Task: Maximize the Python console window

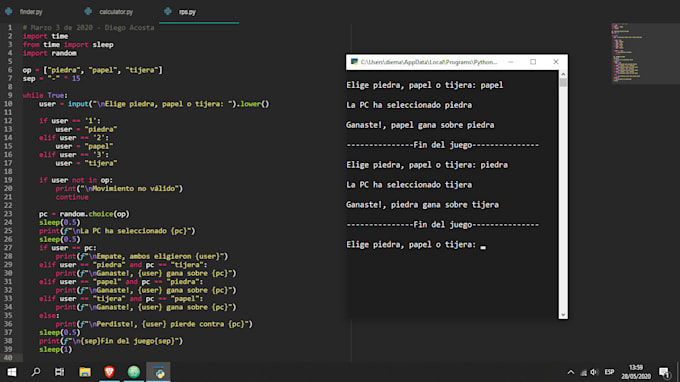Action: pyautogui.click(x=533, y=62)
